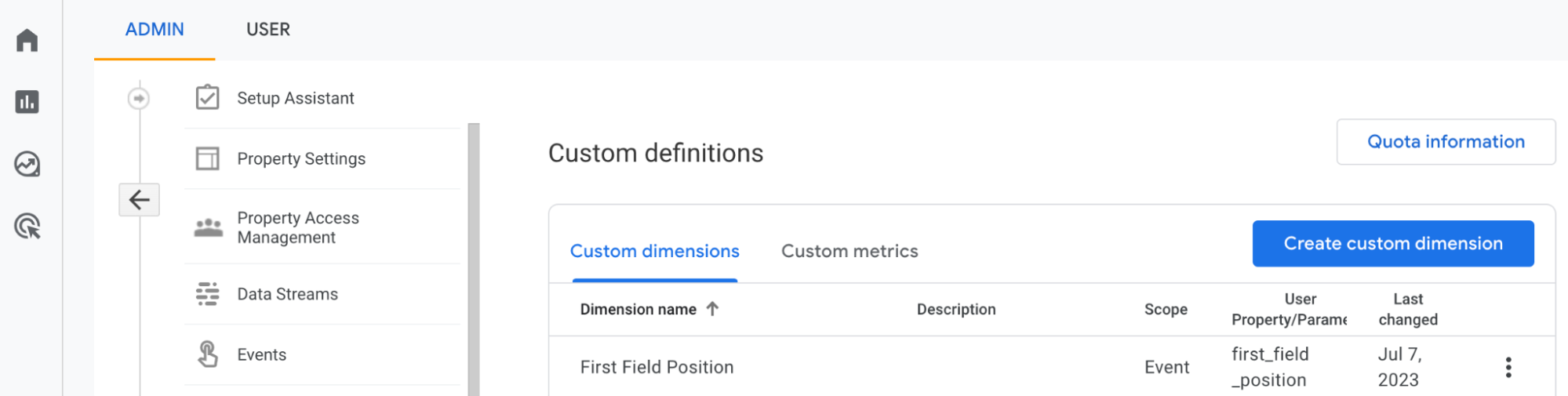The image size is (1568, 396).
Task: Open the Home icon in left sidebar
Action: (27, 40)
